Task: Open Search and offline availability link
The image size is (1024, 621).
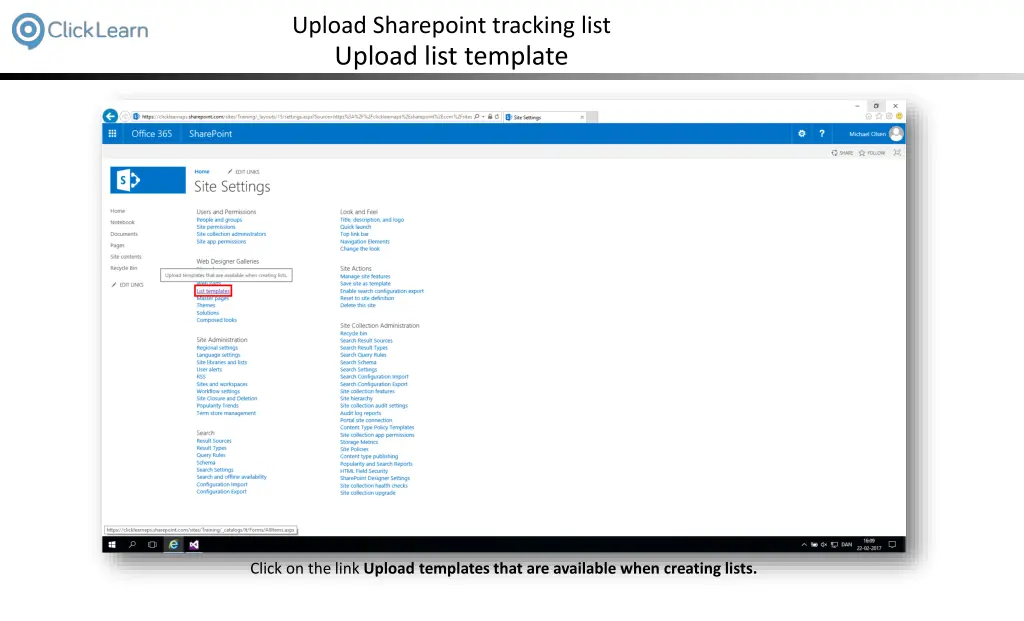Action: tap(231, 477)
